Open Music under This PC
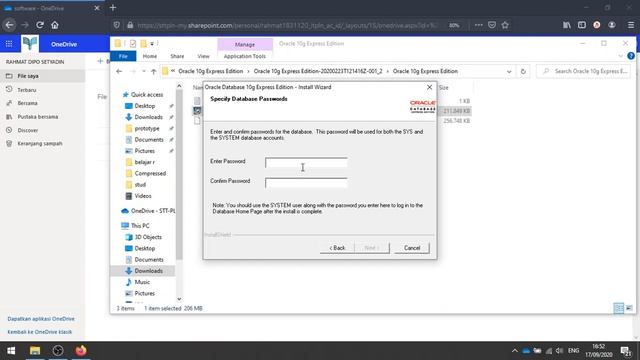The image size is (640, 360). coord(142,282)
